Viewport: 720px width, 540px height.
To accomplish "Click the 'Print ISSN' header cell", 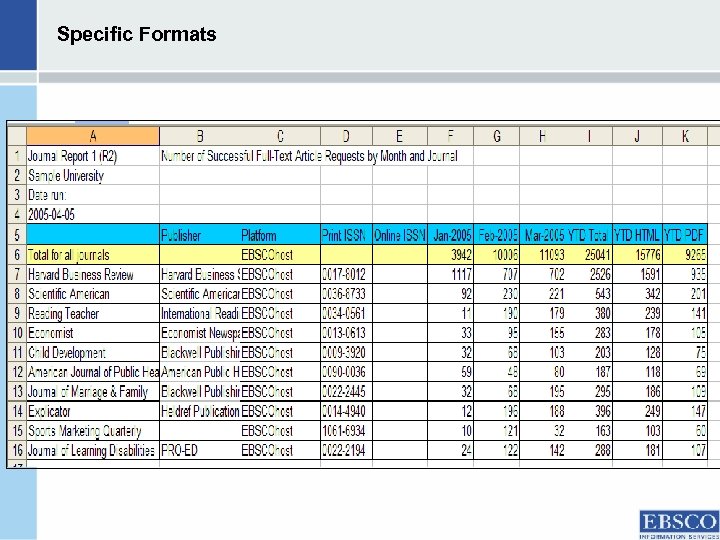I will [x=346, y=235].
